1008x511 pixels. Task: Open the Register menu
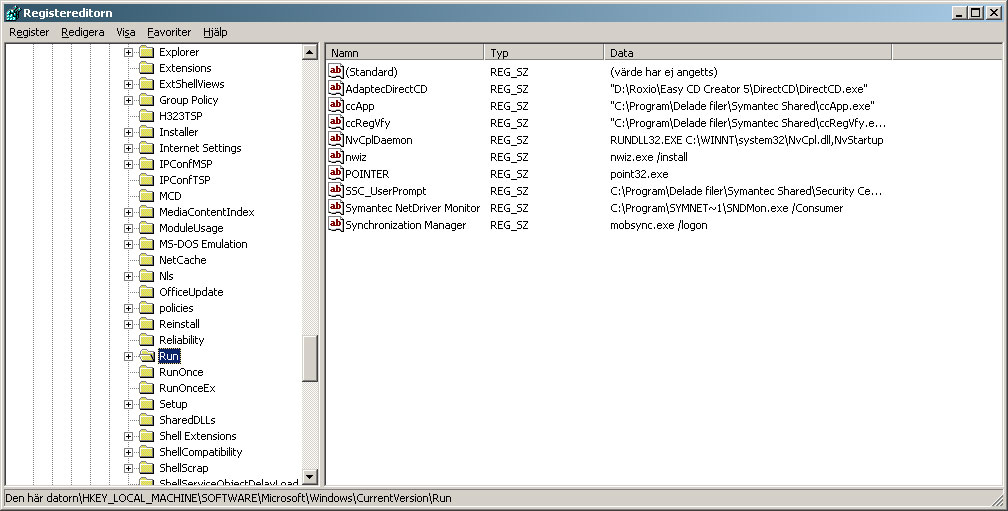tap(29, 32)
